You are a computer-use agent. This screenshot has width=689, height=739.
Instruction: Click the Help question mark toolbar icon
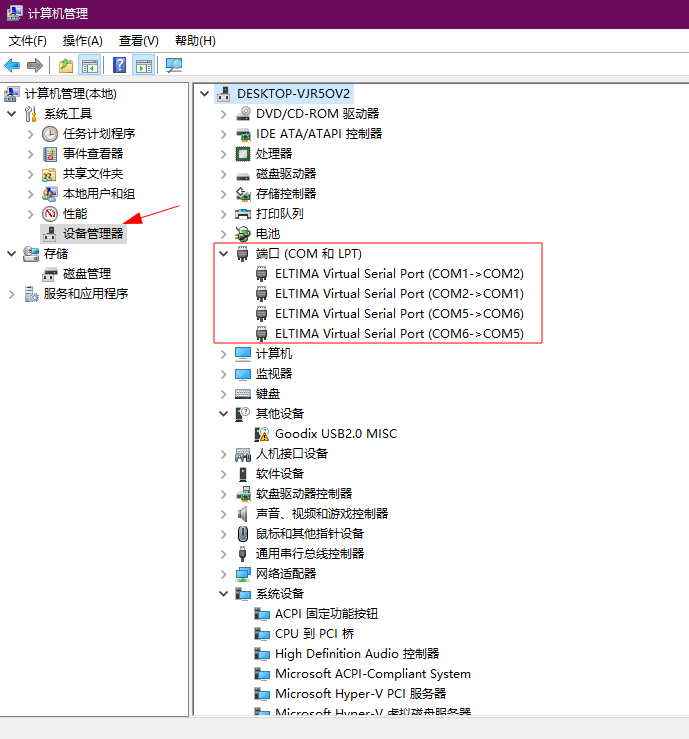point(119,66)
